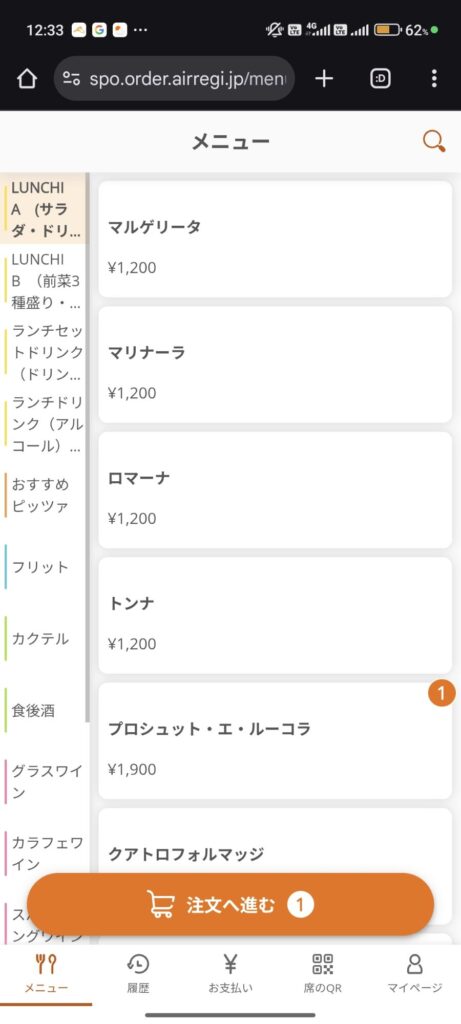
Task: Select the プロシュット・エ・ルーコラ item
Action: click(x=275, y=741)
